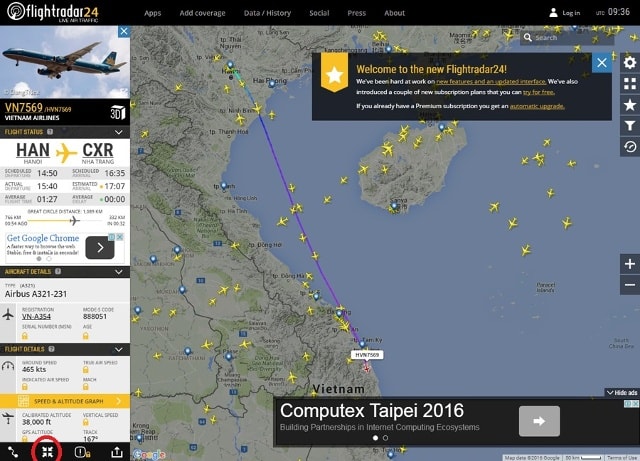Open the automatic upgrade link
The height and width of the screenshot is (461, 640).
537,106
